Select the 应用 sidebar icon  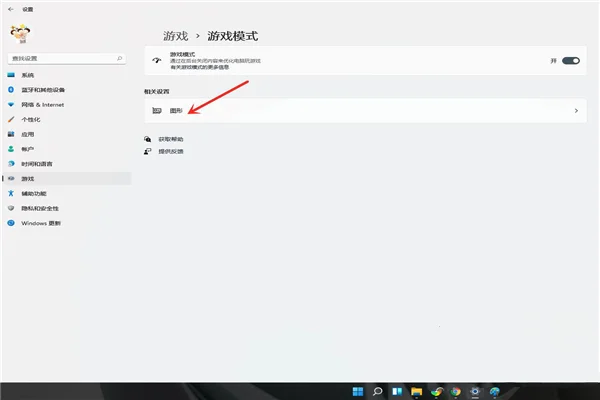(x=11, y=134)
